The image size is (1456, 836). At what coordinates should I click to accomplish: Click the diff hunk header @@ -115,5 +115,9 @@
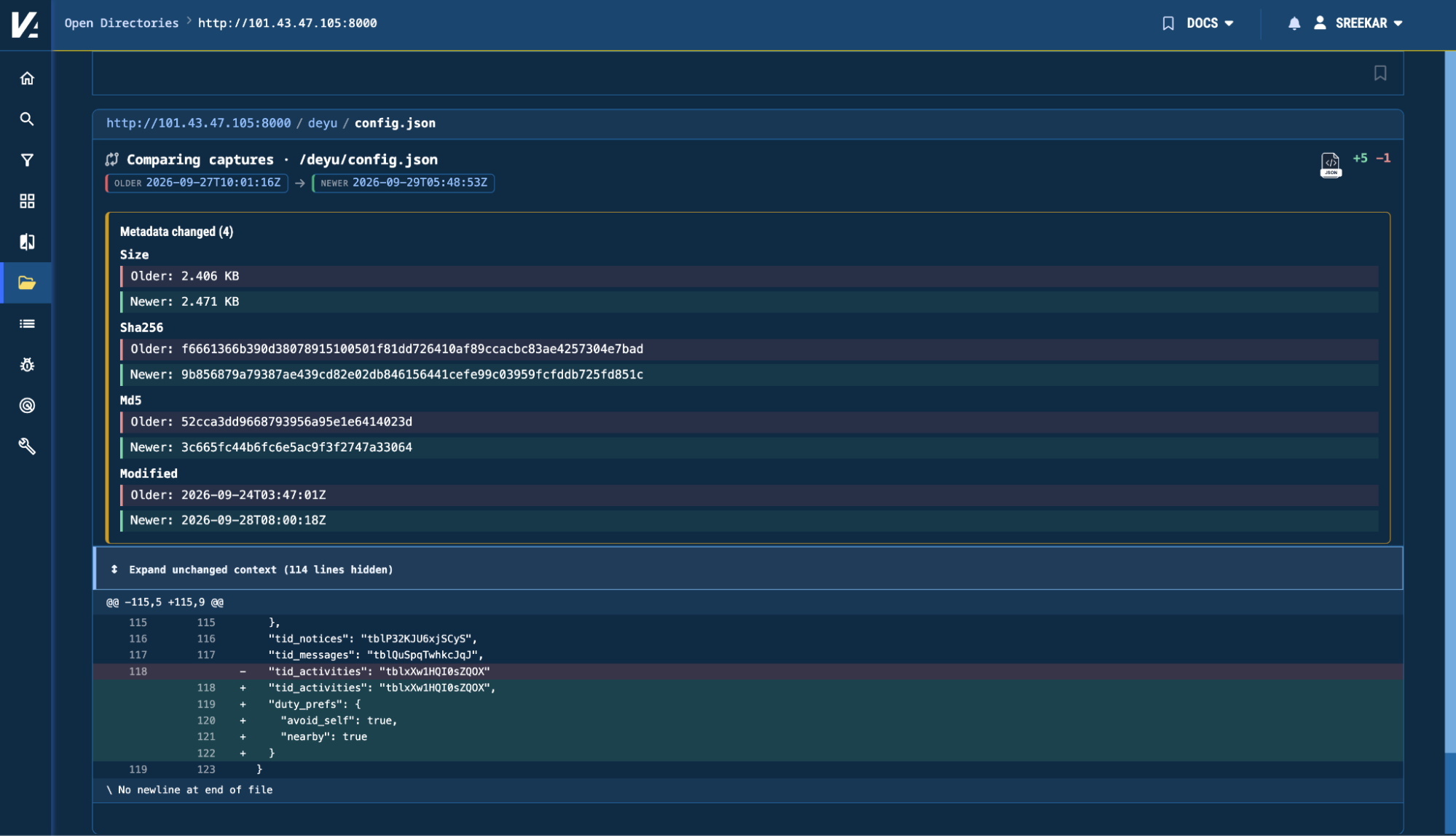(x=165, y=602)
